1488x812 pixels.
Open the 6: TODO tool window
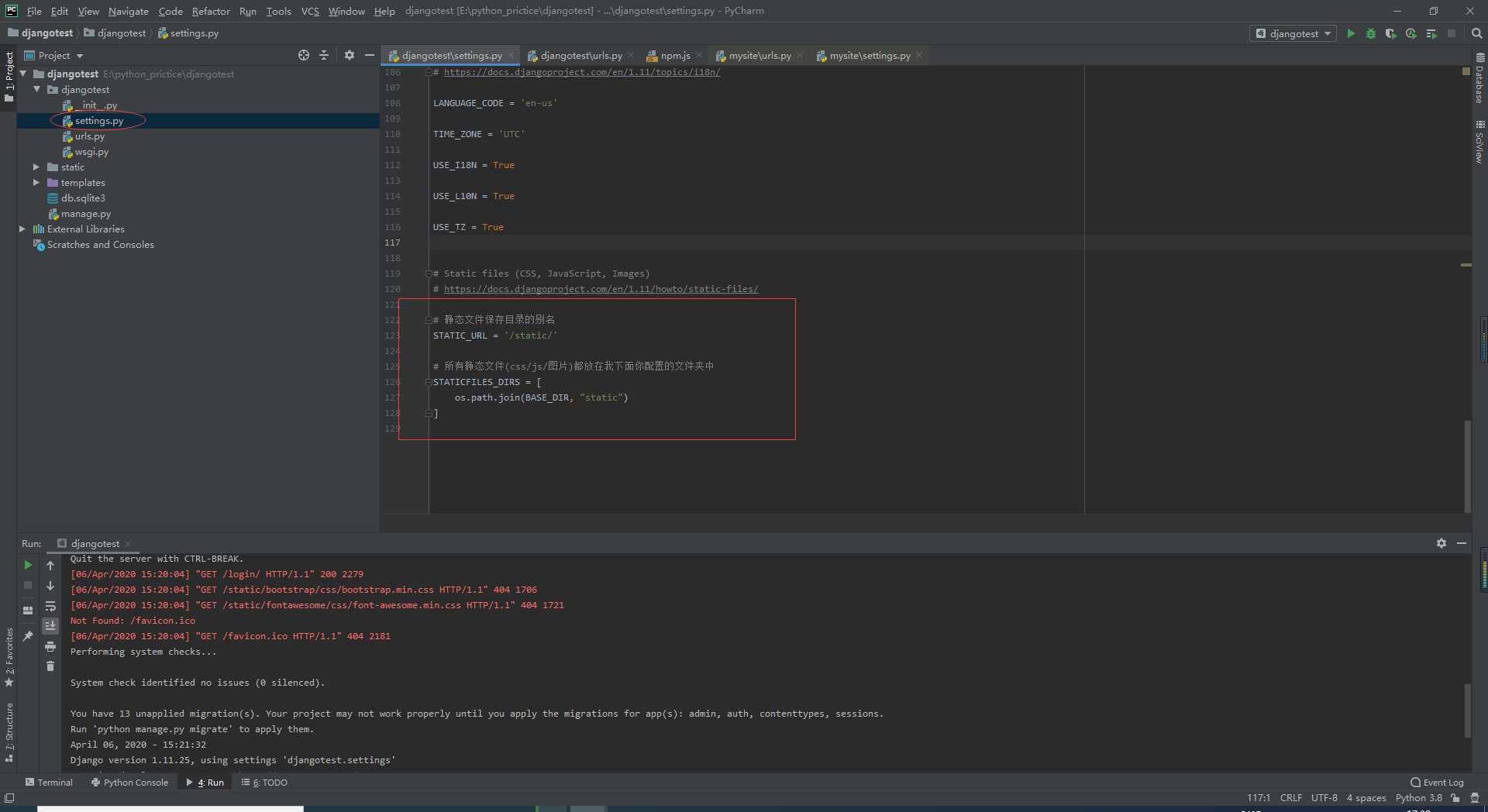[x=264, y=782]
